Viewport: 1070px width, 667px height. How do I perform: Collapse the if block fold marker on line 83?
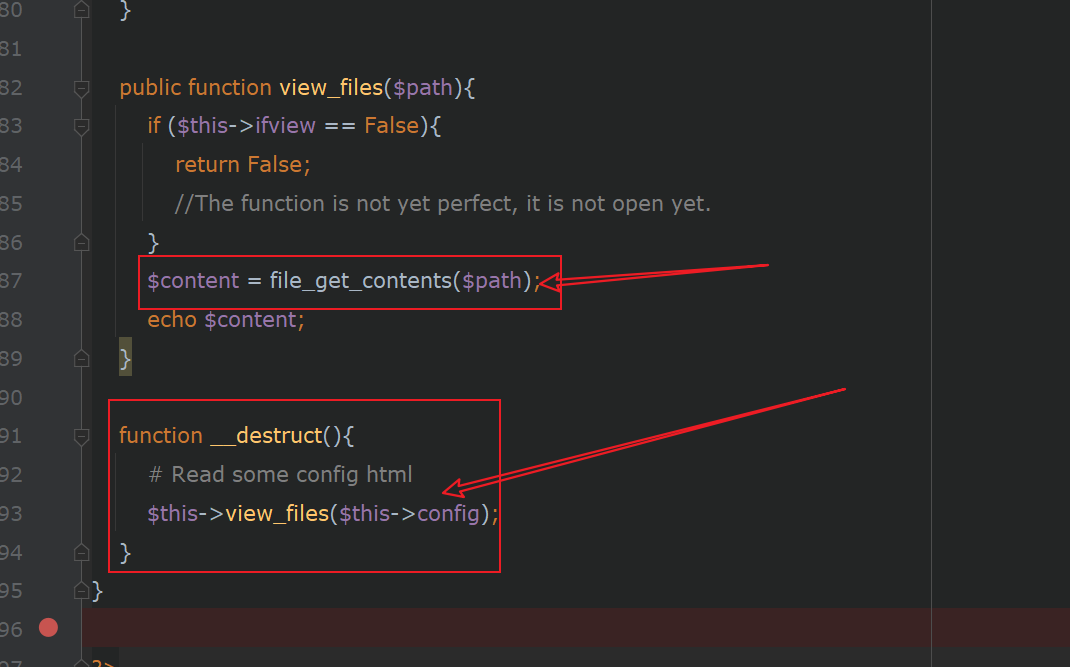coord(81,127)
